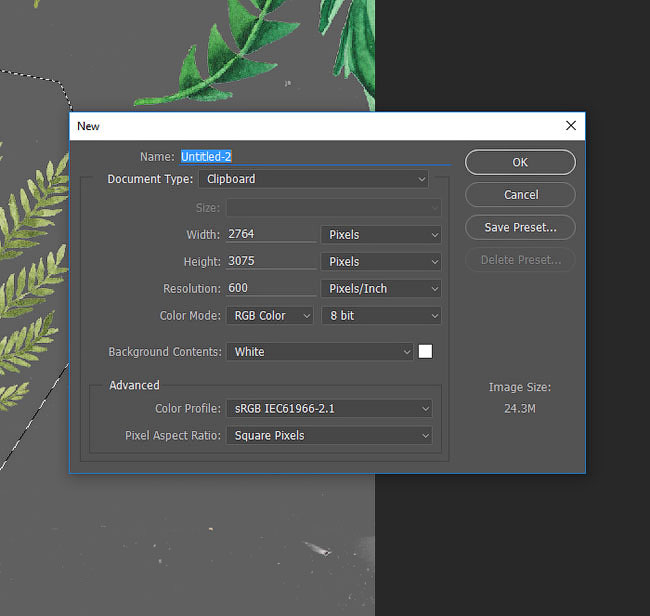Open the bit depth dropdown showing 8 bit
650x616 pixels.
(381, 315)
